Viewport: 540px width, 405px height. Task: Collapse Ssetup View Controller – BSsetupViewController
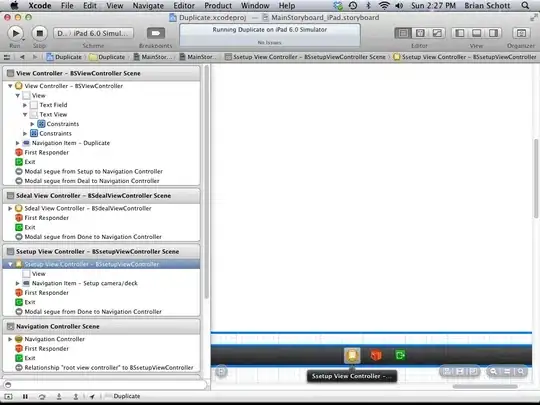pos(10,264)
